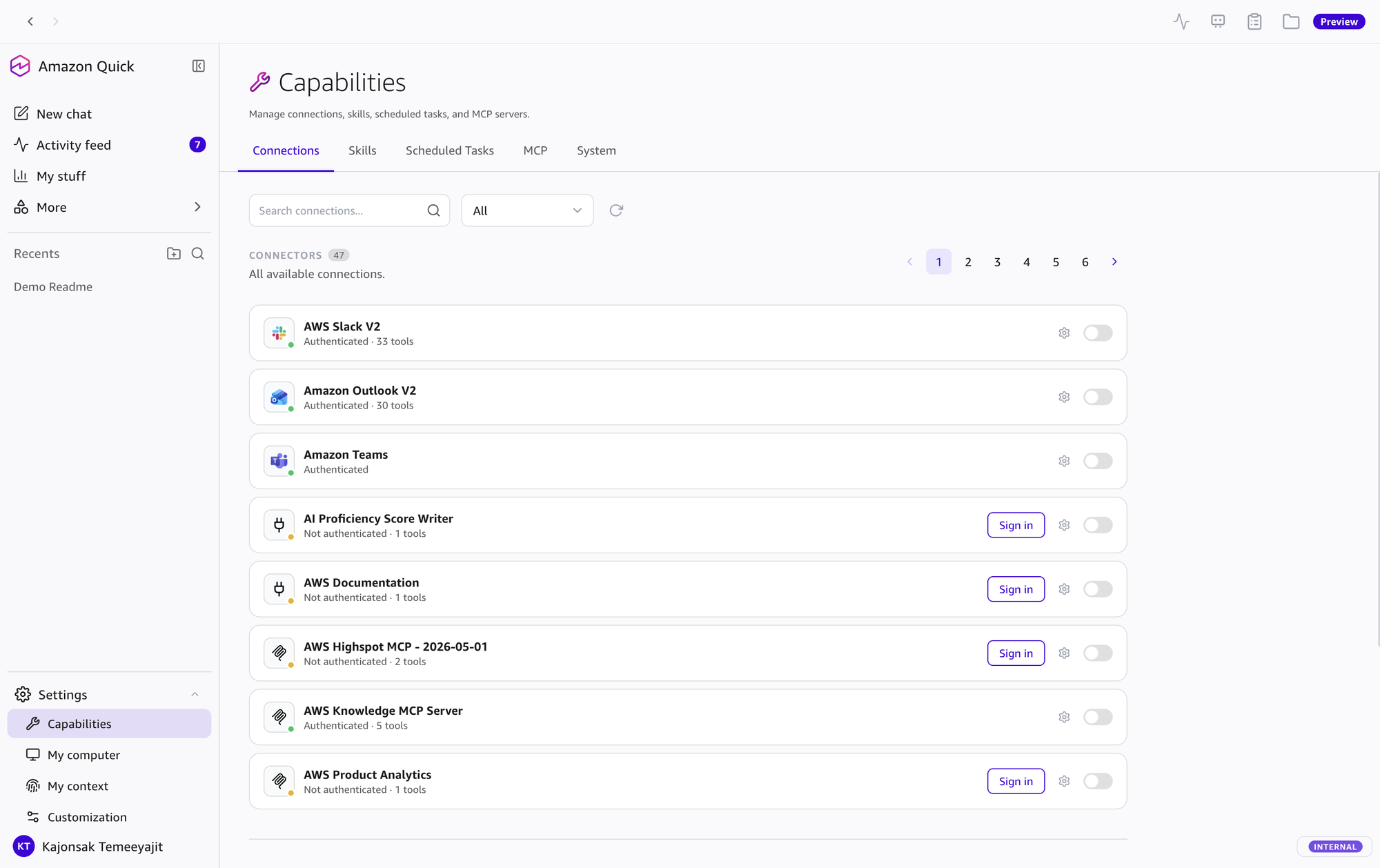The height and width of the screenshot is (868, 1380).
Task: Go back with the left arrow
Action: click(x=30, y=22)
